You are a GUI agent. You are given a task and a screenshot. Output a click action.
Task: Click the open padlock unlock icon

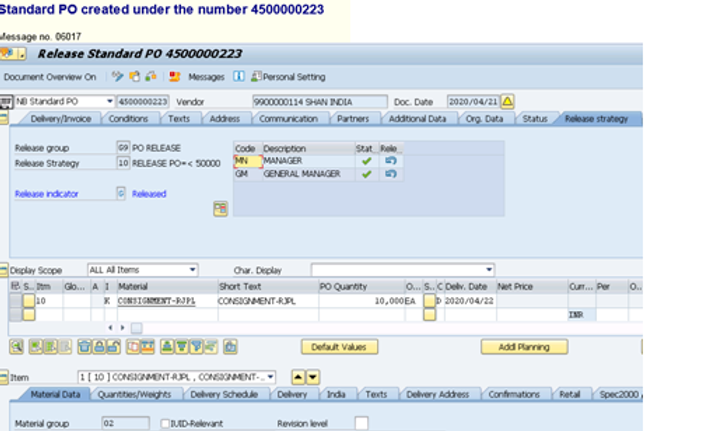114,347
